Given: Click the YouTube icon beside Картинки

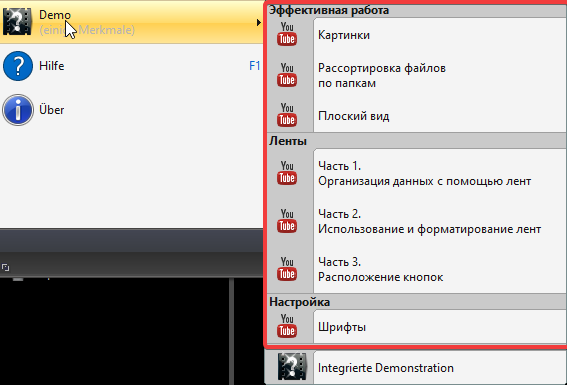Looking at the screenshot, I should pos(287,34).
